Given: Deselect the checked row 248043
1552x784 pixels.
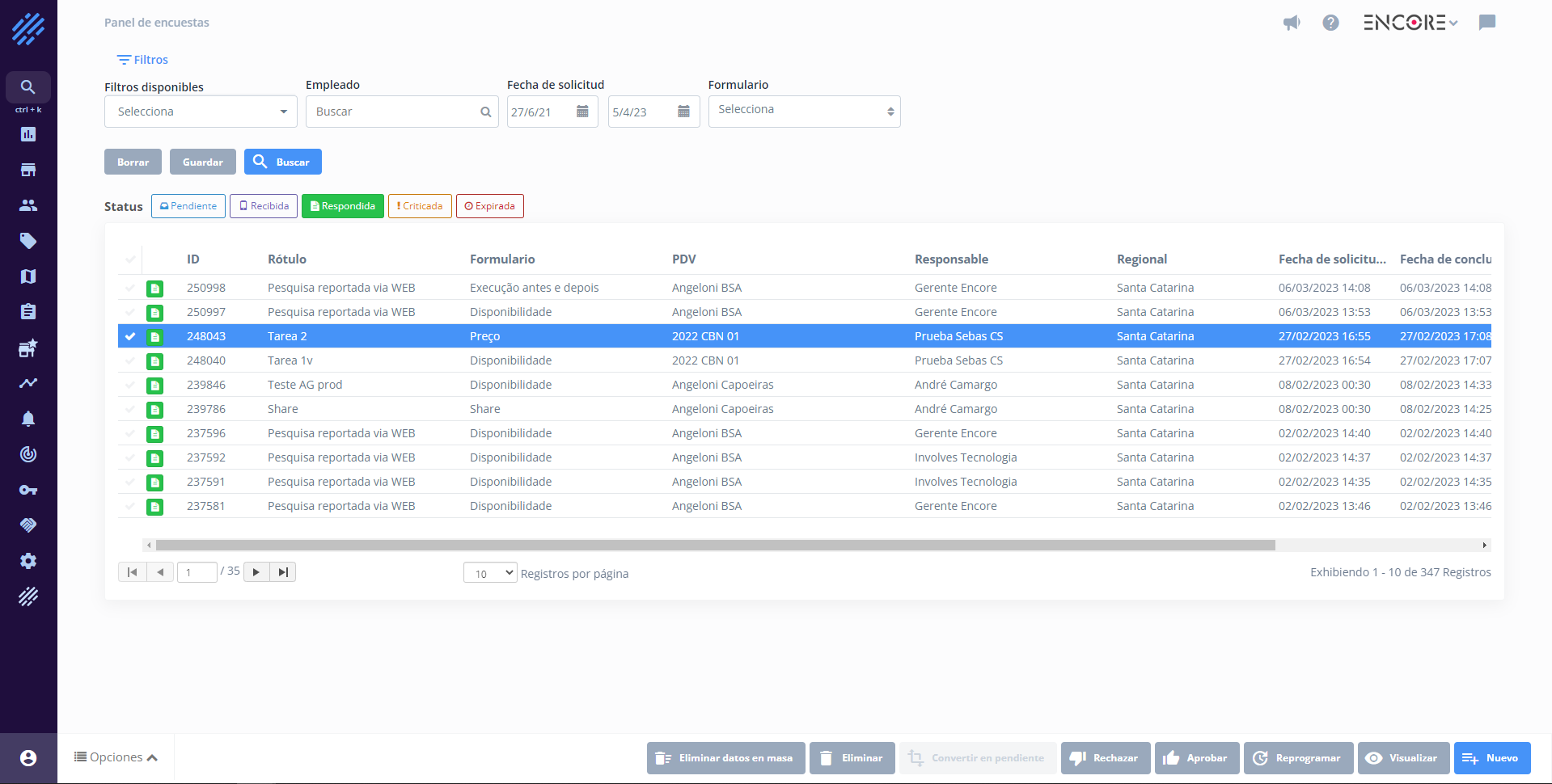Looking at the screenshot, I should [130, 336].
